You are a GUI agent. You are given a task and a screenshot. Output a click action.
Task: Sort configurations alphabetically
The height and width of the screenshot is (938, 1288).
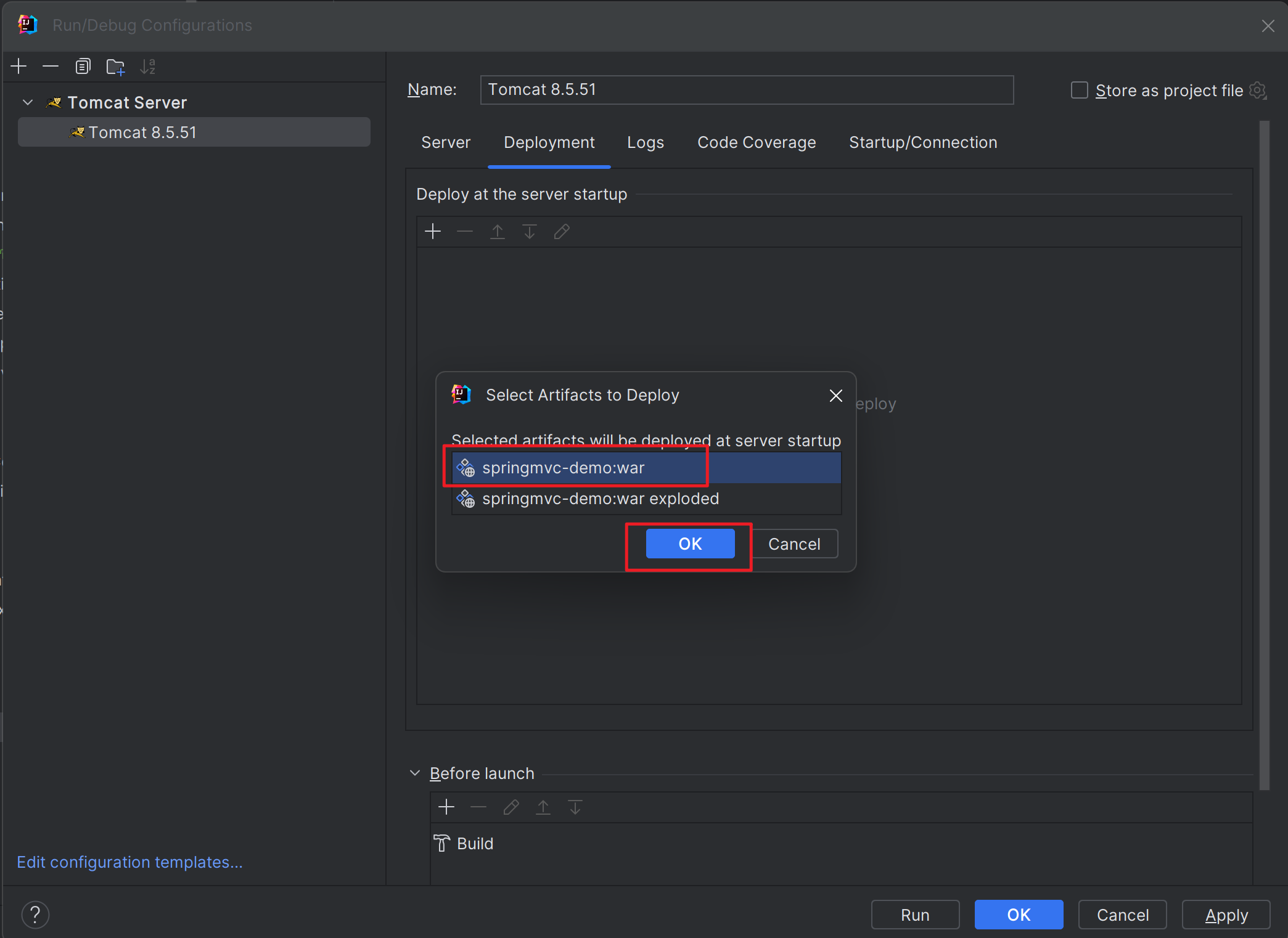148,67
